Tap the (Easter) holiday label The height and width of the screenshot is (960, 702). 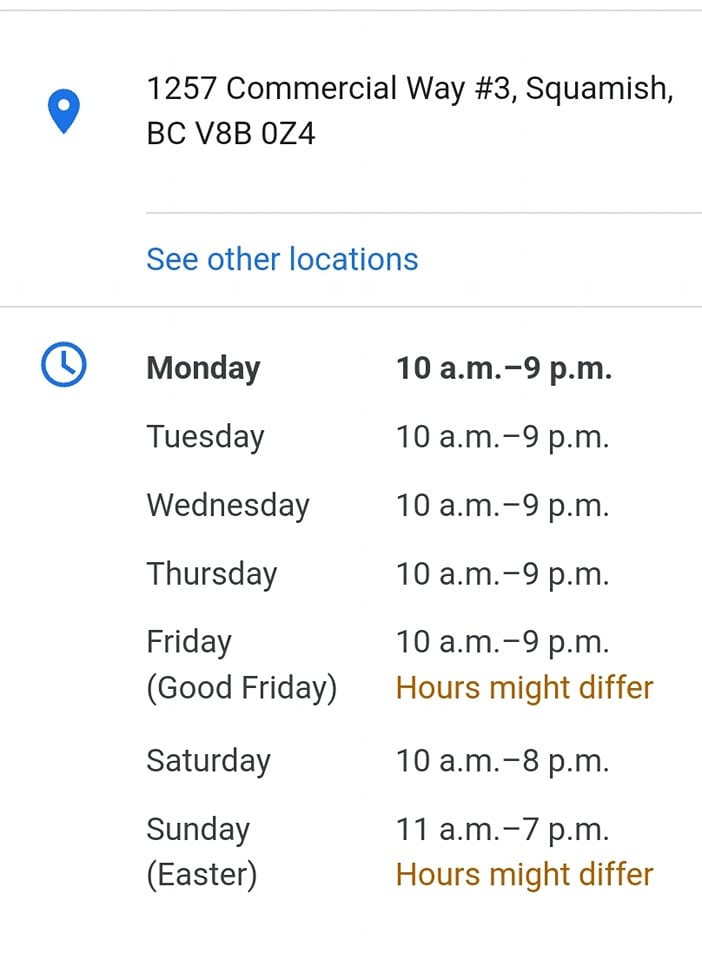(x=201, y=874)
